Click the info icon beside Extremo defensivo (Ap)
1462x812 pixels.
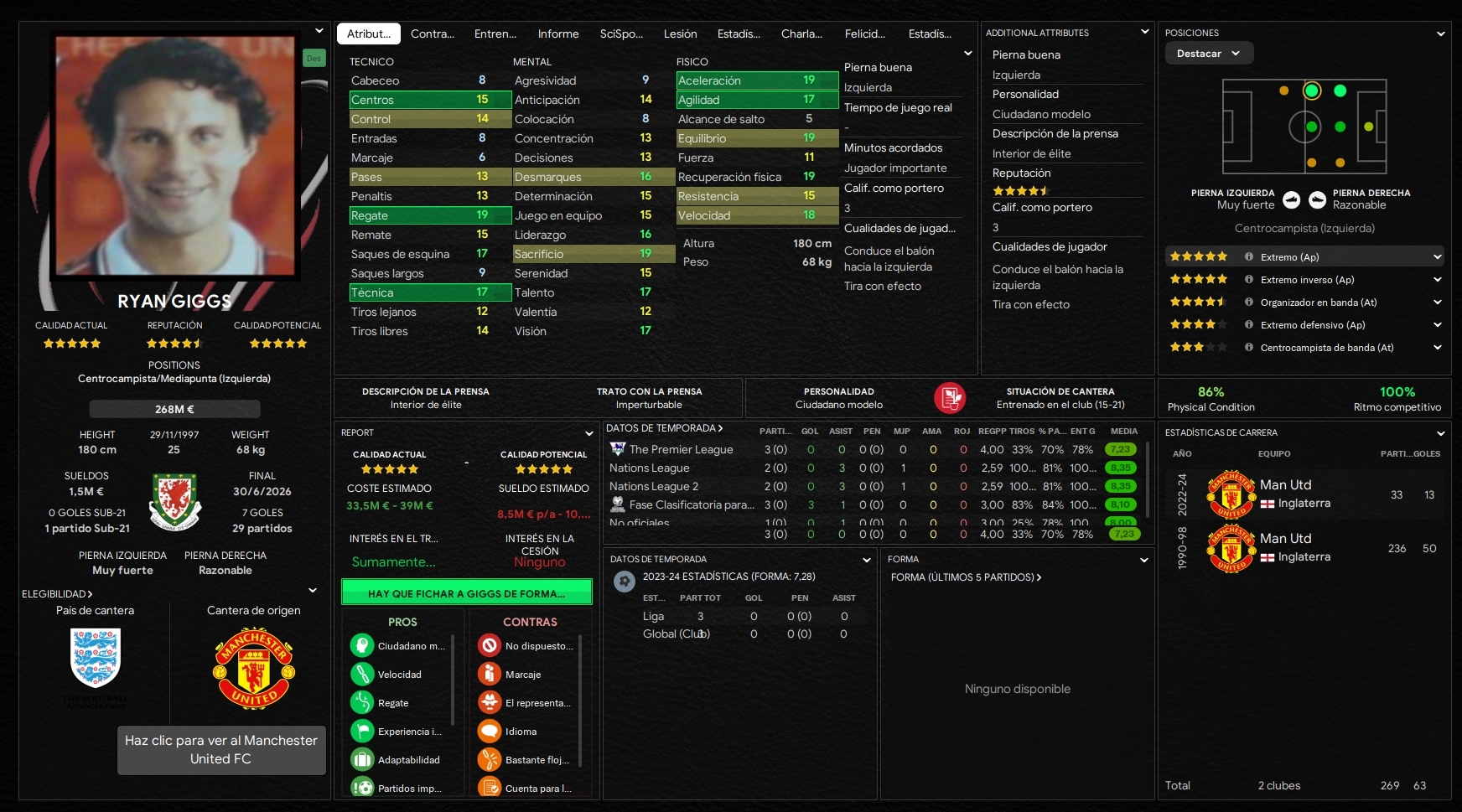[x=1249, y=325]
